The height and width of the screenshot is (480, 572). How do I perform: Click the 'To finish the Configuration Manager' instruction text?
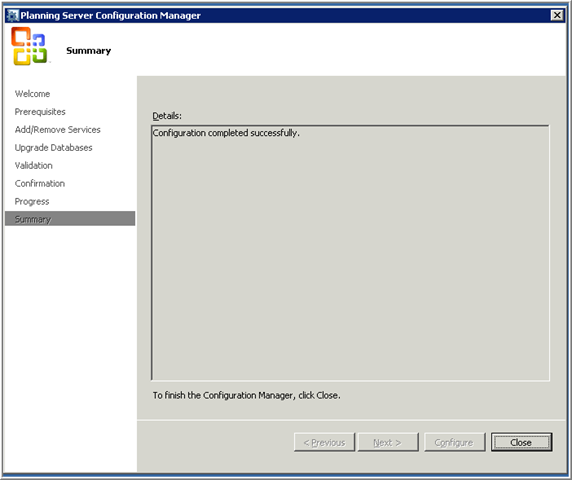coord(247,395)
